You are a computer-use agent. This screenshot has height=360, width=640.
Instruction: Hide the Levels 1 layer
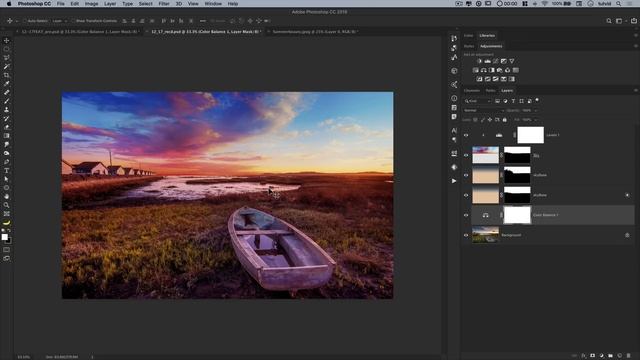pos(466,135)
